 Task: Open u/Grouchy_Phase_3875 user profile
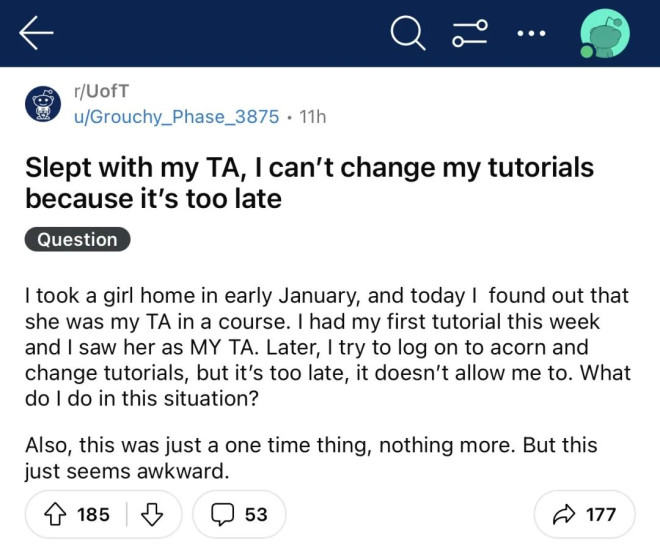tap(177, 116)
